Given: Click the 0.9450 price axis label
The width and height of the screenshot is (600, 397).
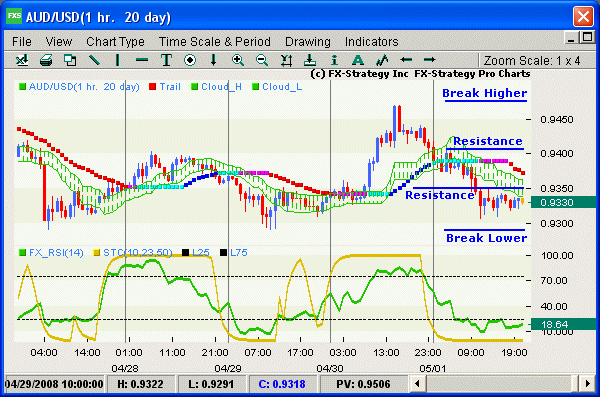Looking at the screenshot, I should click(x=557, y=119).
